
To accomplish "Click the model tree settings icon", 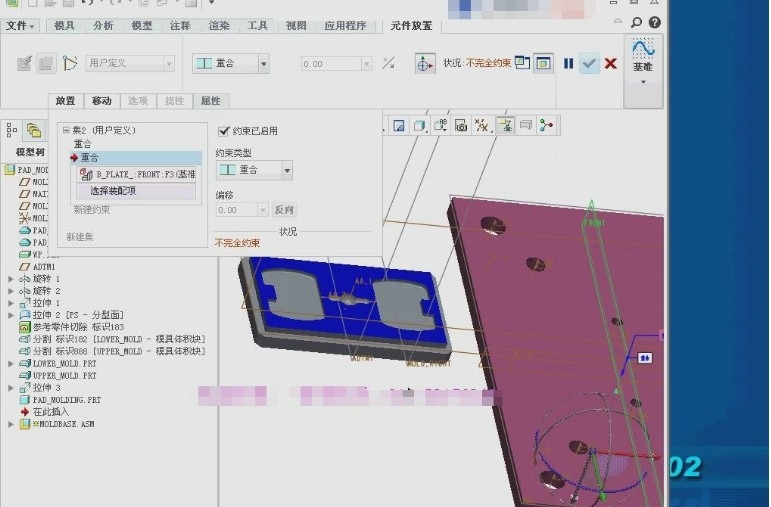I will pos(12,130).
